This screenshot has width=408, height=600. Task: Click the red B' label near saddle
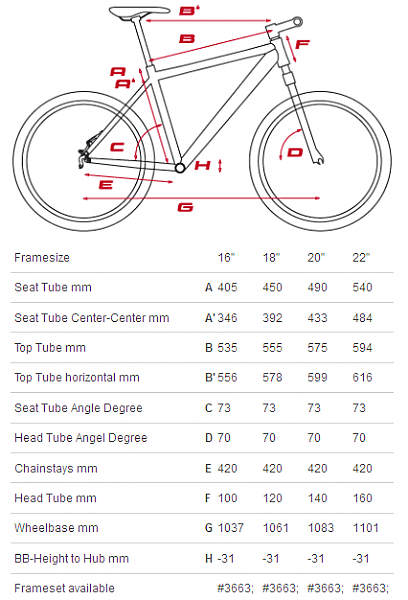[x=189, y=11]
